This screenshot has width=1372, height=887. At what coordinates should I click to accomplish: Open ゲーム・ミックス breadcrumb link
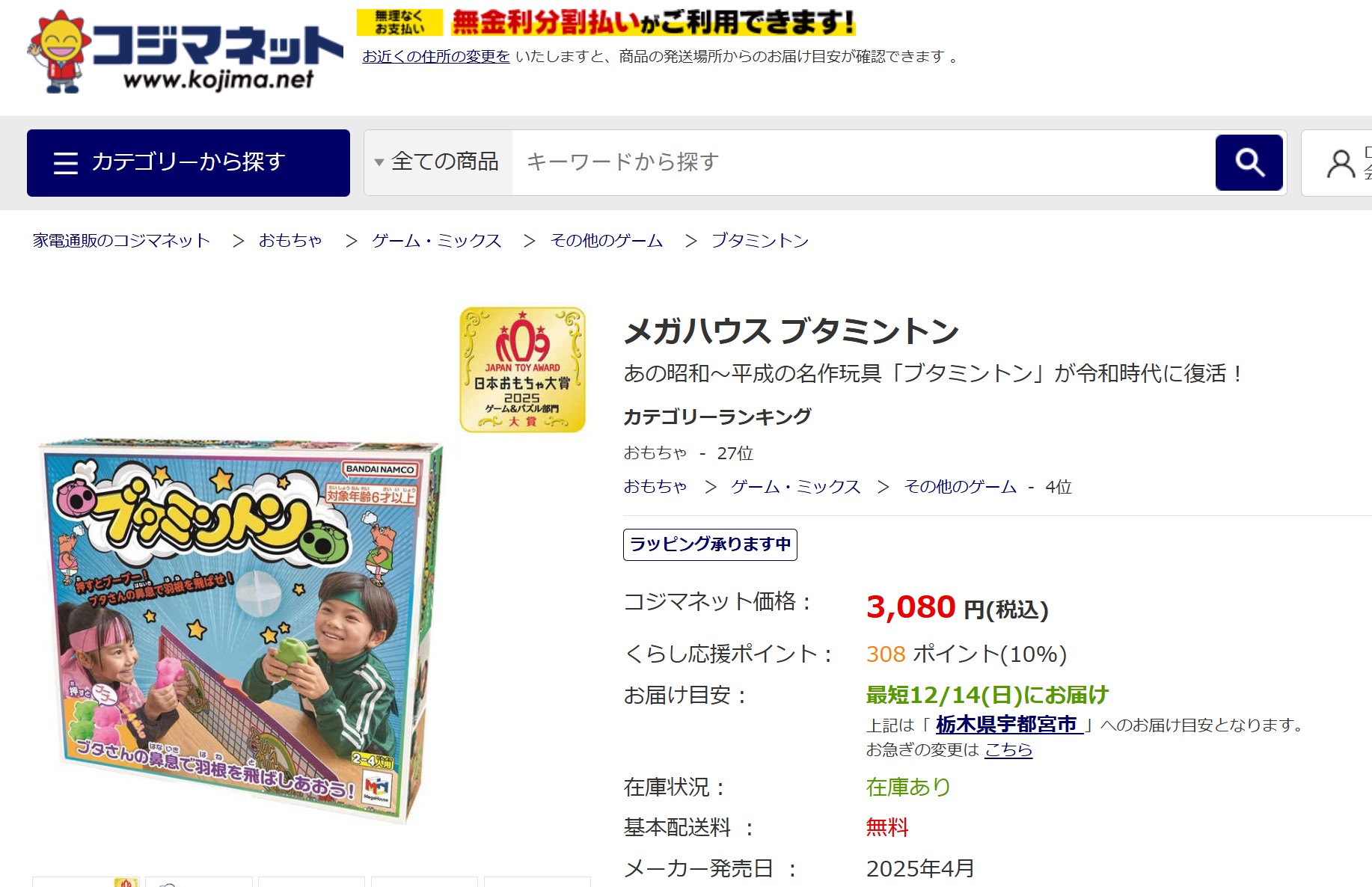coord(437,240)
